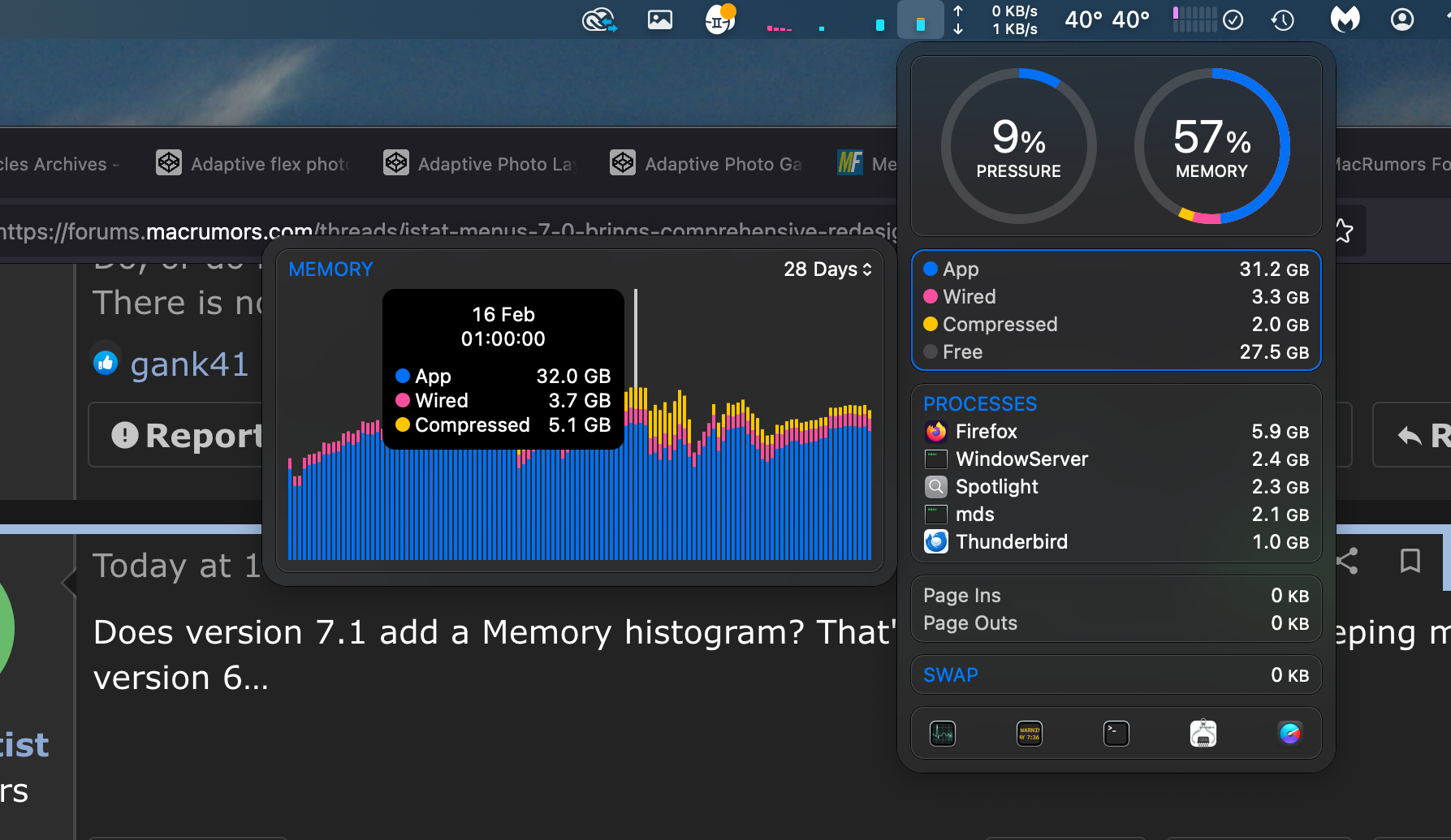Click the Compressed 2.0 GB memory row
Screen dimensions: 1451x840
coord(1116,325)
